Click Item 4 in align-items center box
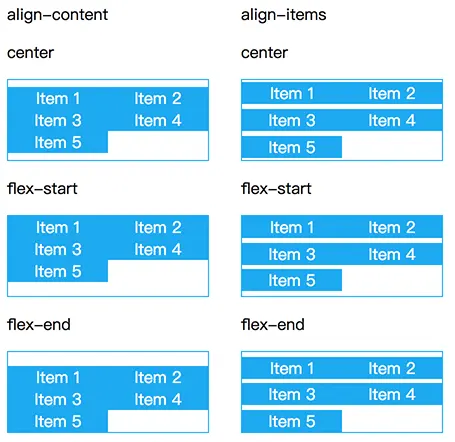Screen dimensions: 455x442 (392, 120)
